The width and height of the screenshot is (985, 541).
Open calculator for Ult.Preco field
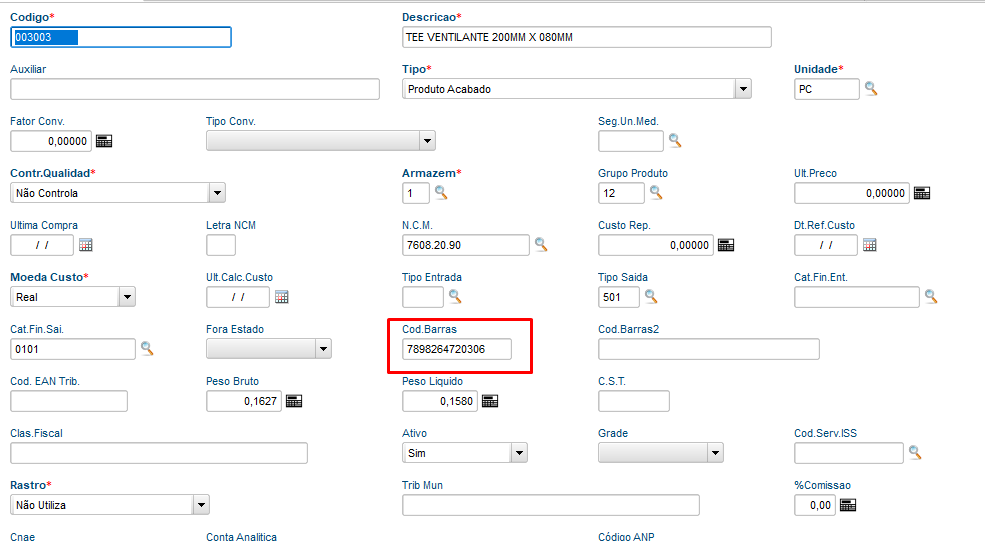click(x=922, y=193)
